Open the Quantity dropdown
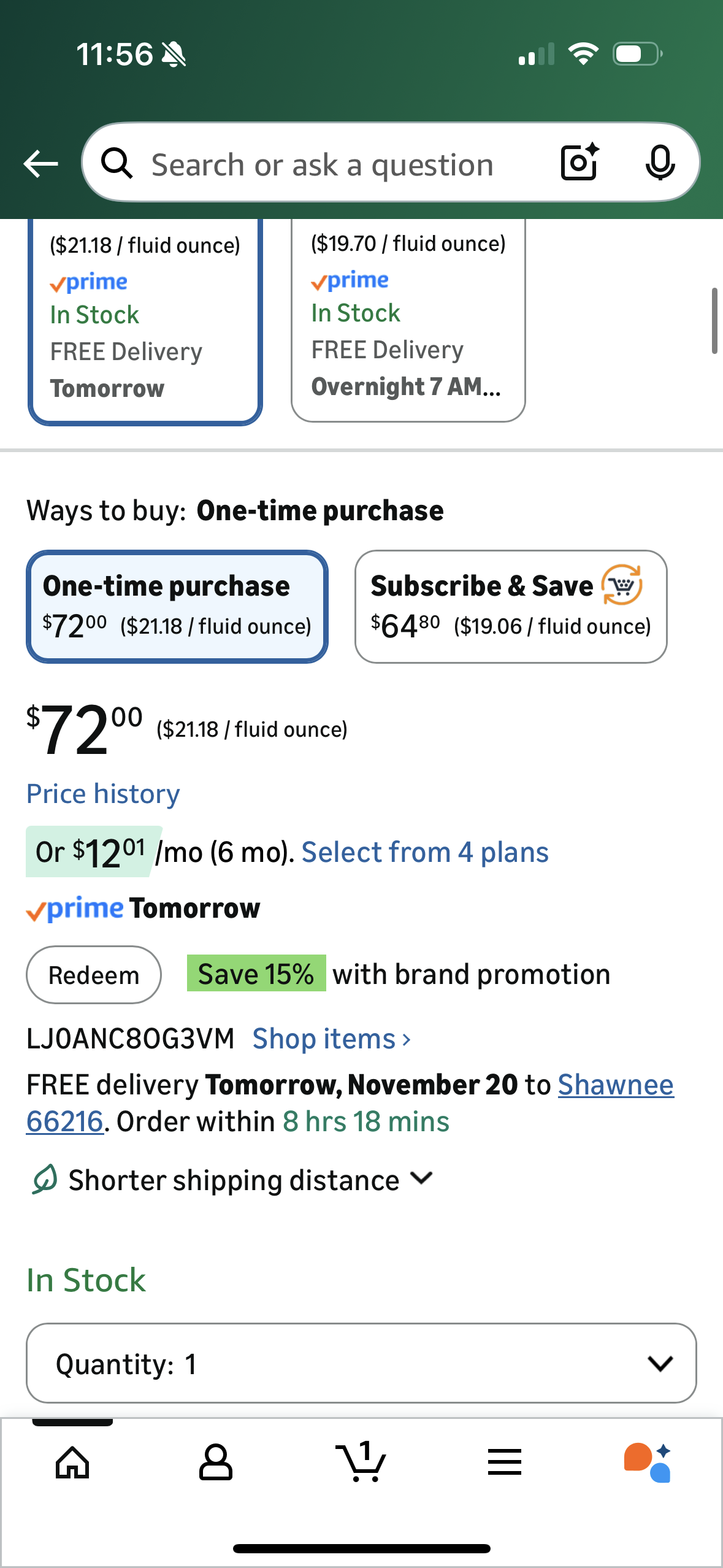 point(361,1363)
